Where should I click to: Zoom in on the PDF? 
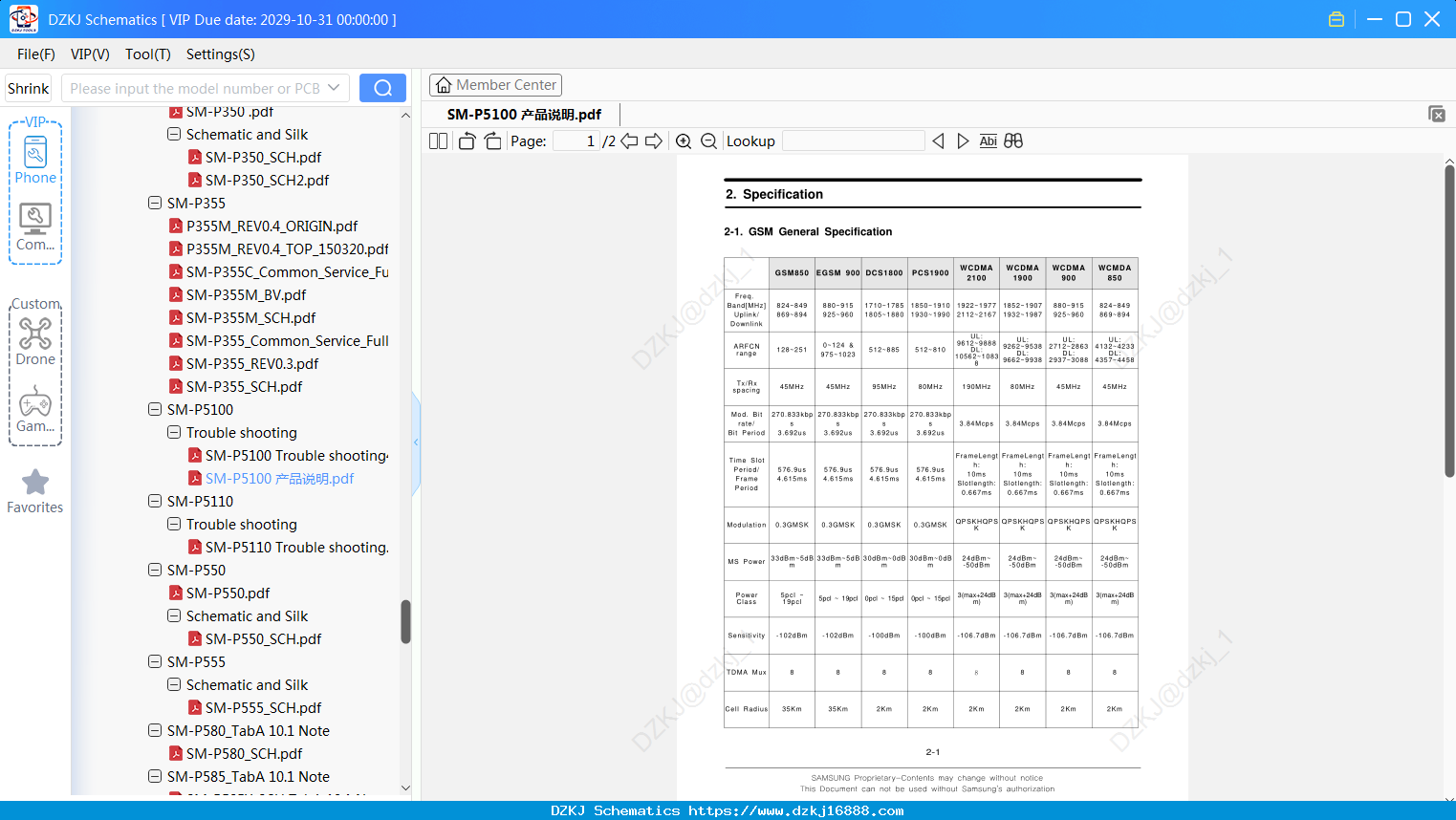pos(684,141)
